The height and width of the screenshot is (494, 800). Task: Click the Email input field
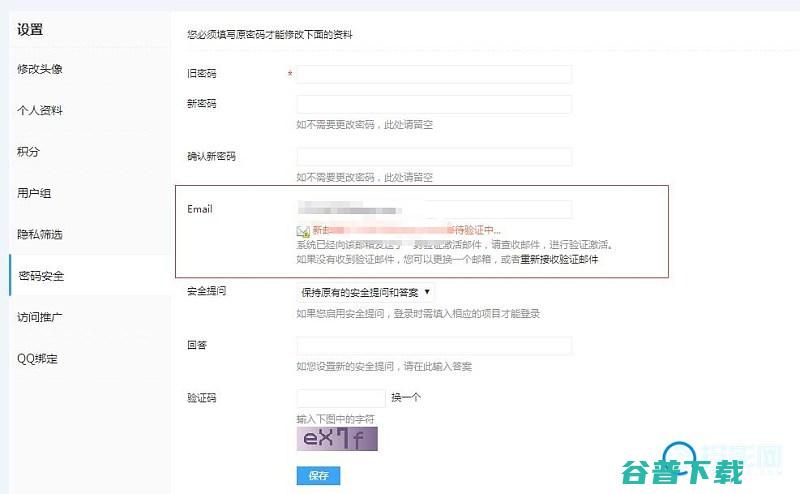[434, 209]
